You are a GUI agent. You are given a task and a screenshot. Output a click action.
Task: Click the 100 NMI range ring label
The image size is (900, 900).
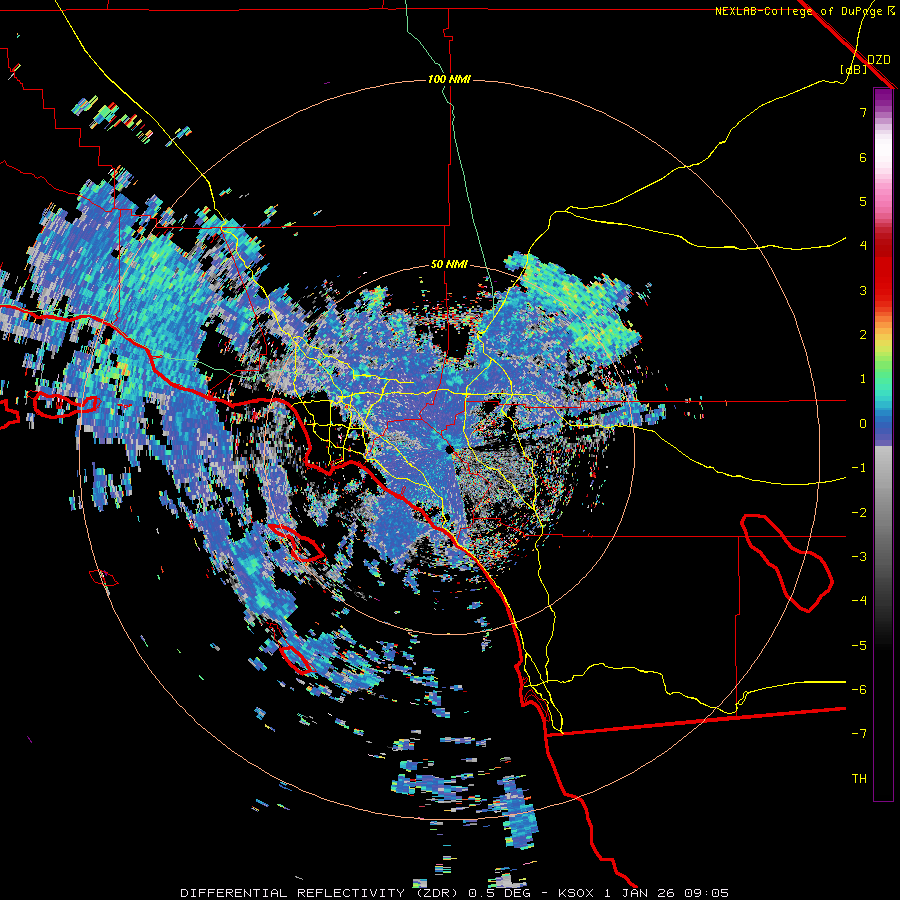tap(449, 79)
